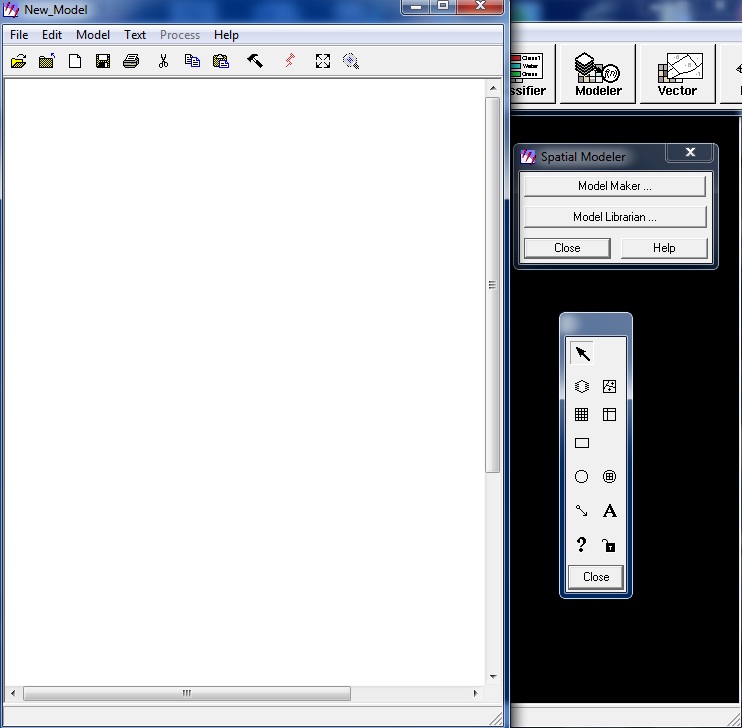Click the scroll down arrow
Screen dimensions: 742x728
click(493, 676)
